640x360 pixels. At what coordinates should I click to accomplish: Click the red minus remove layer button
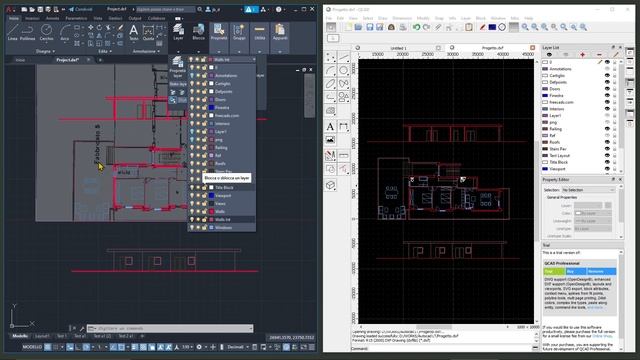point(599,55)
